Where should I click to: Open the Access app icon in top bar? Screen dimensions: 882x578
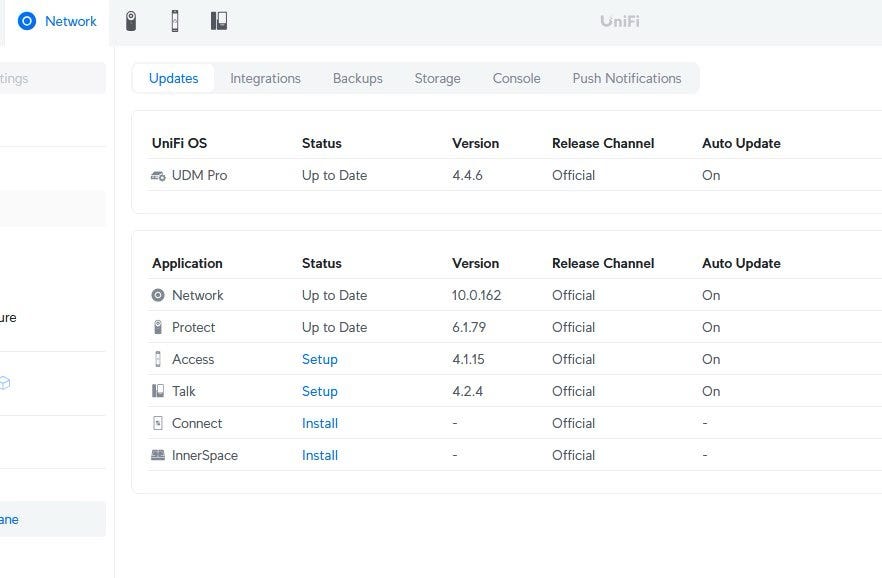tap(175, 21)
